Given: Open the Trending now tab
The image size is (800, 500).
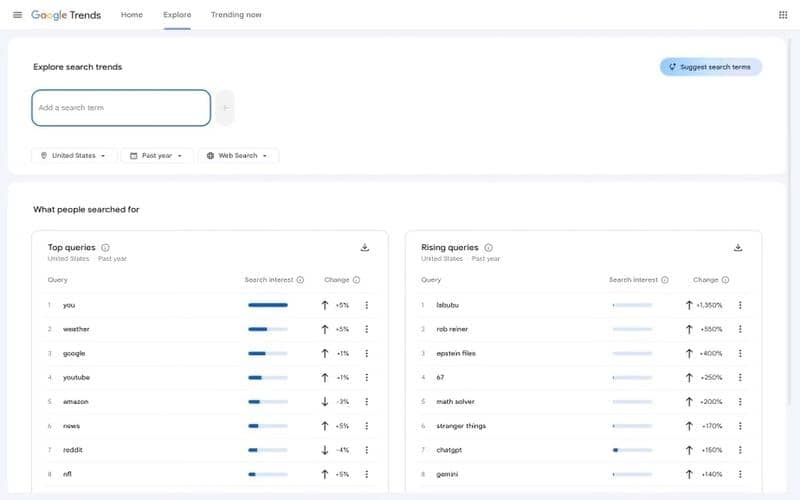Looking at the screenshot, I should 236,15.
